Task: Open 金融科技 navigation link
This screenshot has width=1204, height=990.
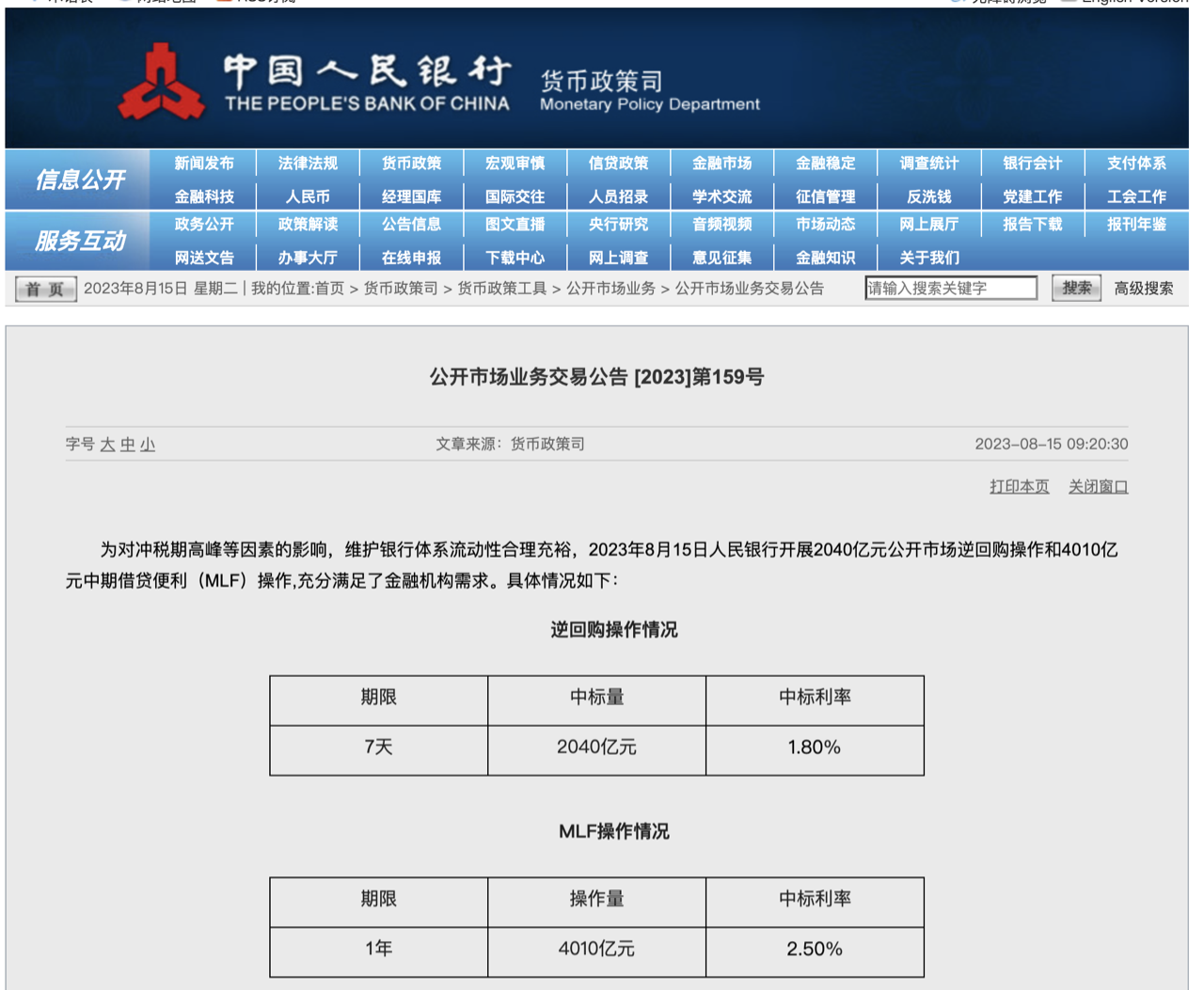Action: (204, 196)
